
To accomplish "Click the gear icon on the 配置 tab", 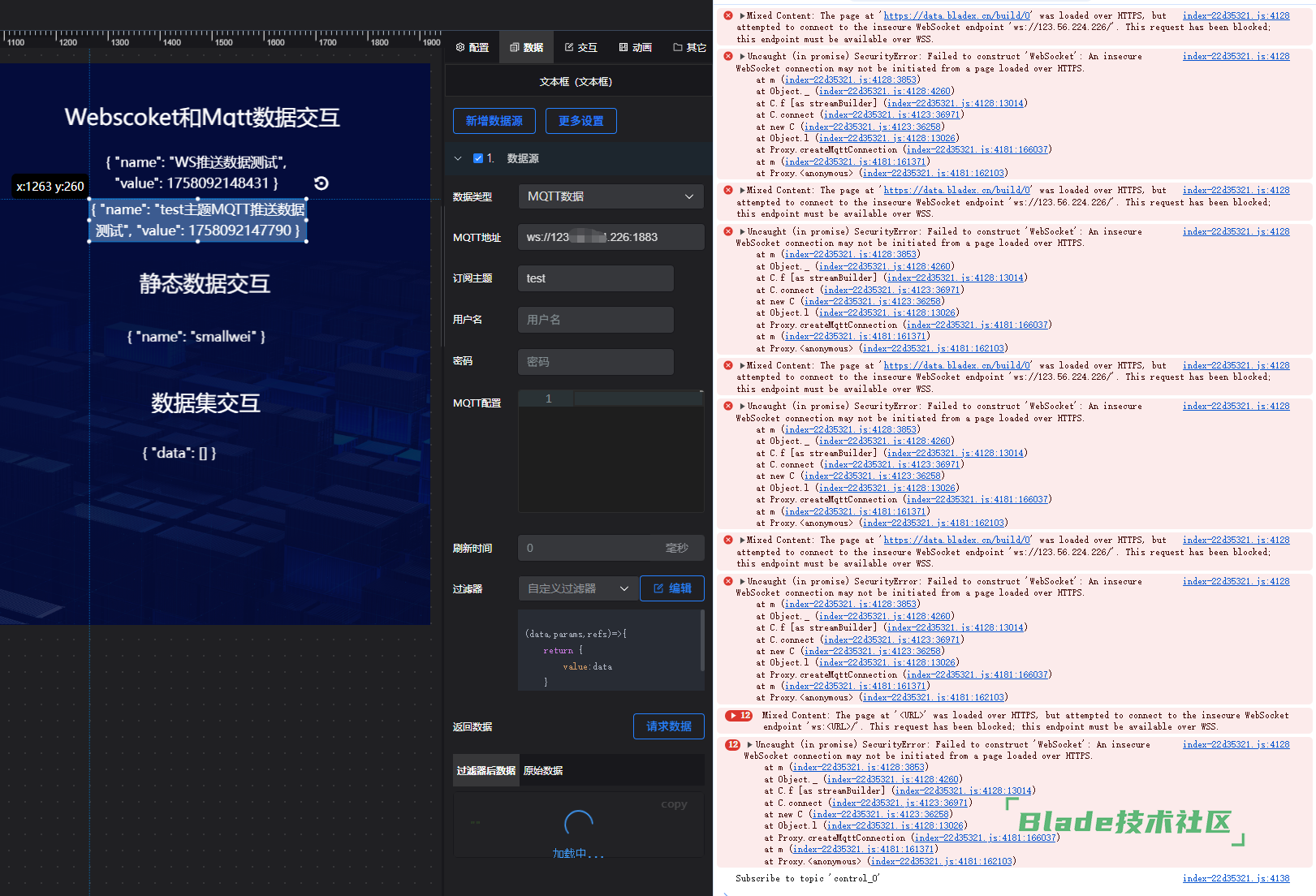I will tap(460, 48).
